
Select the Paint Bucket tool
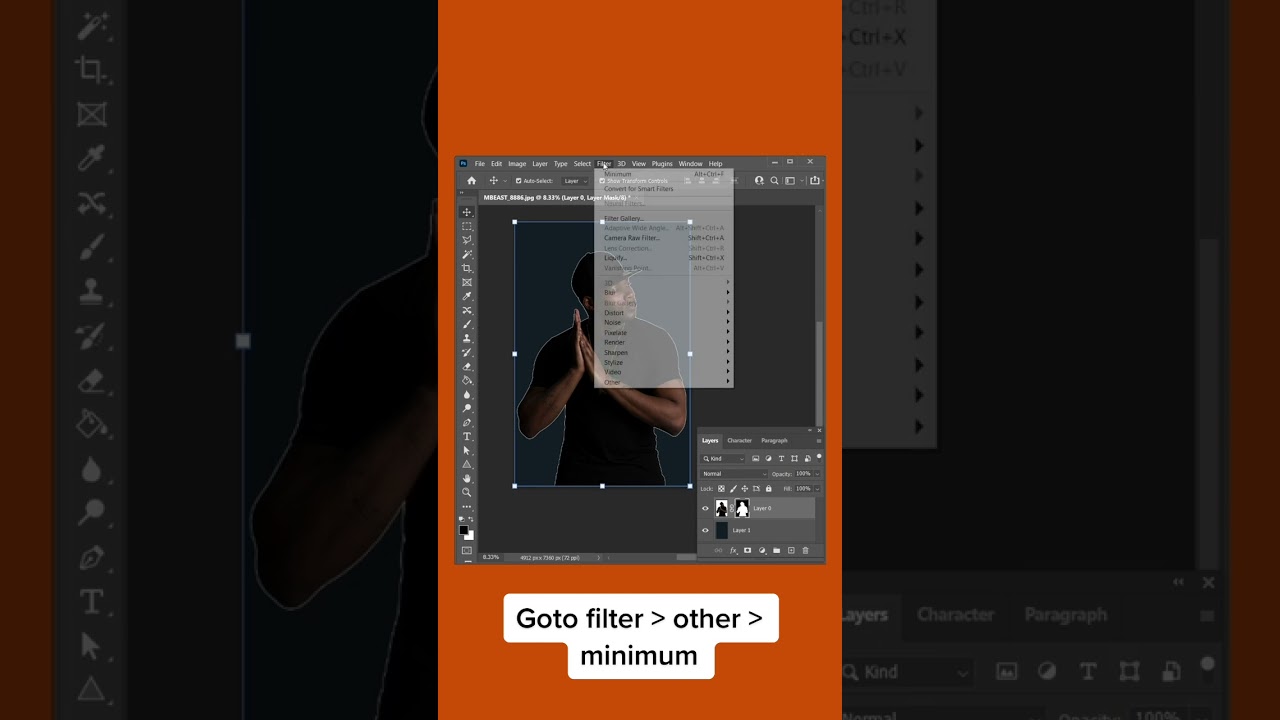467,380
